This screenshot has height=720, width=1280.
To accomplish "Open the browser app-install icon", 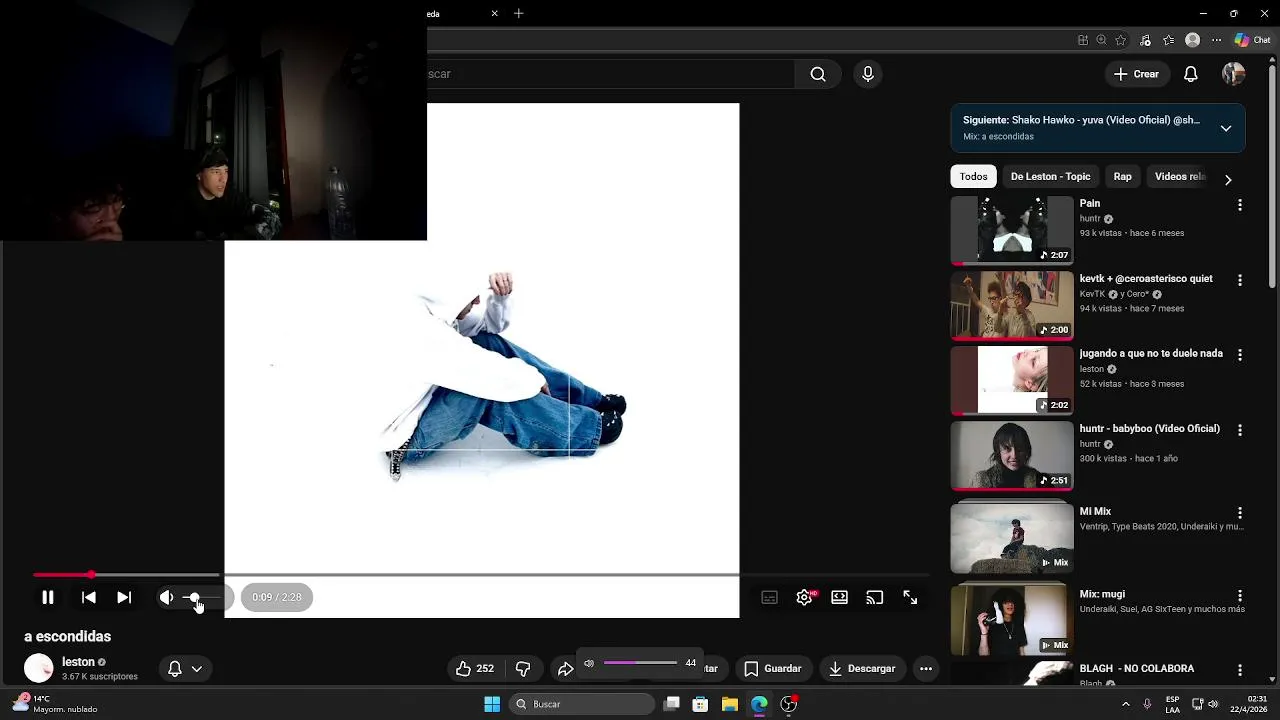I will coord(1083,40).
